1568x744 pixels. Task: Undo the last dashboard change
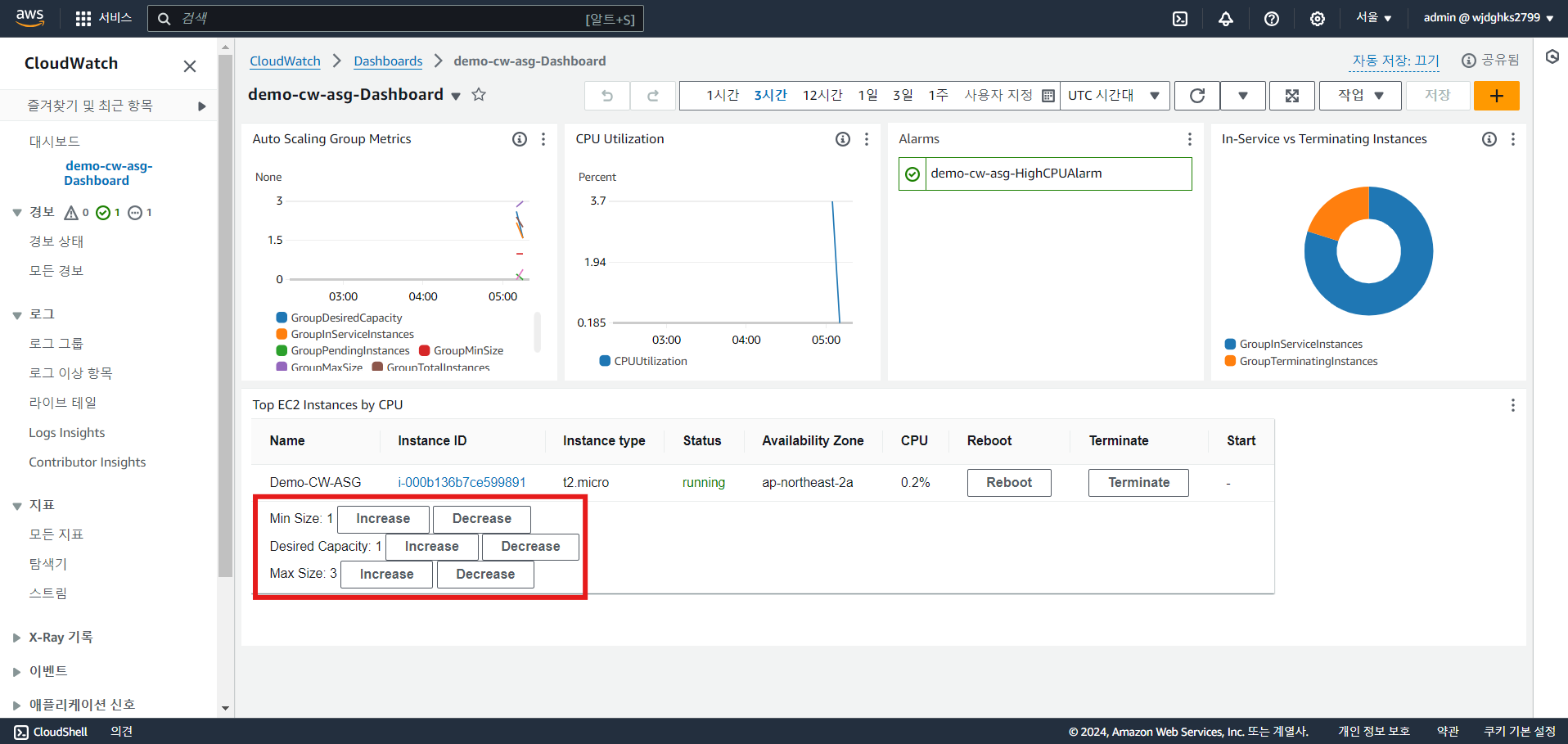point(607,96)
